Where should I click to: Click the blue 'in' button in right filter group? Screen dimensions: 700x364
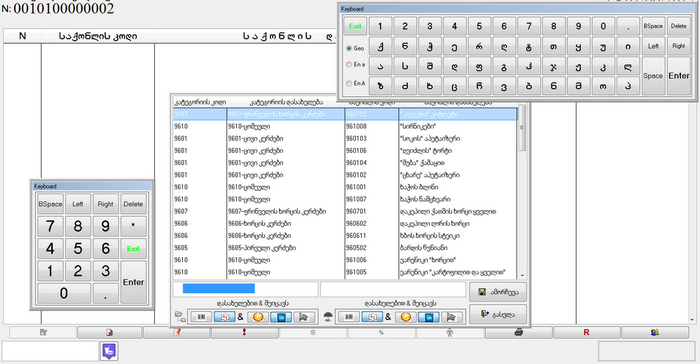tap(429, 317)
